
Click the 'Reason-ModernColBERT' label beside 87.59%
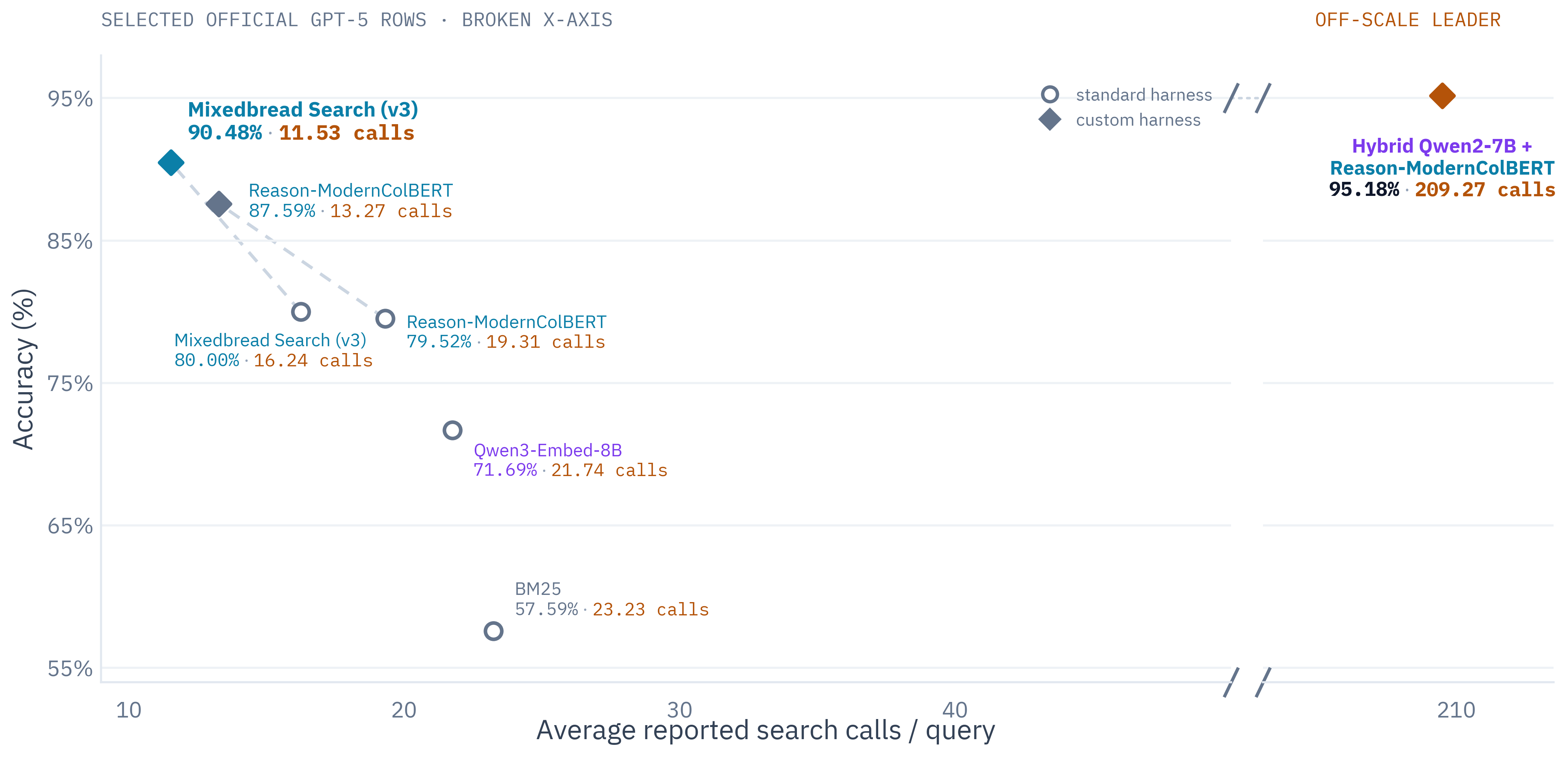[351, 191]
